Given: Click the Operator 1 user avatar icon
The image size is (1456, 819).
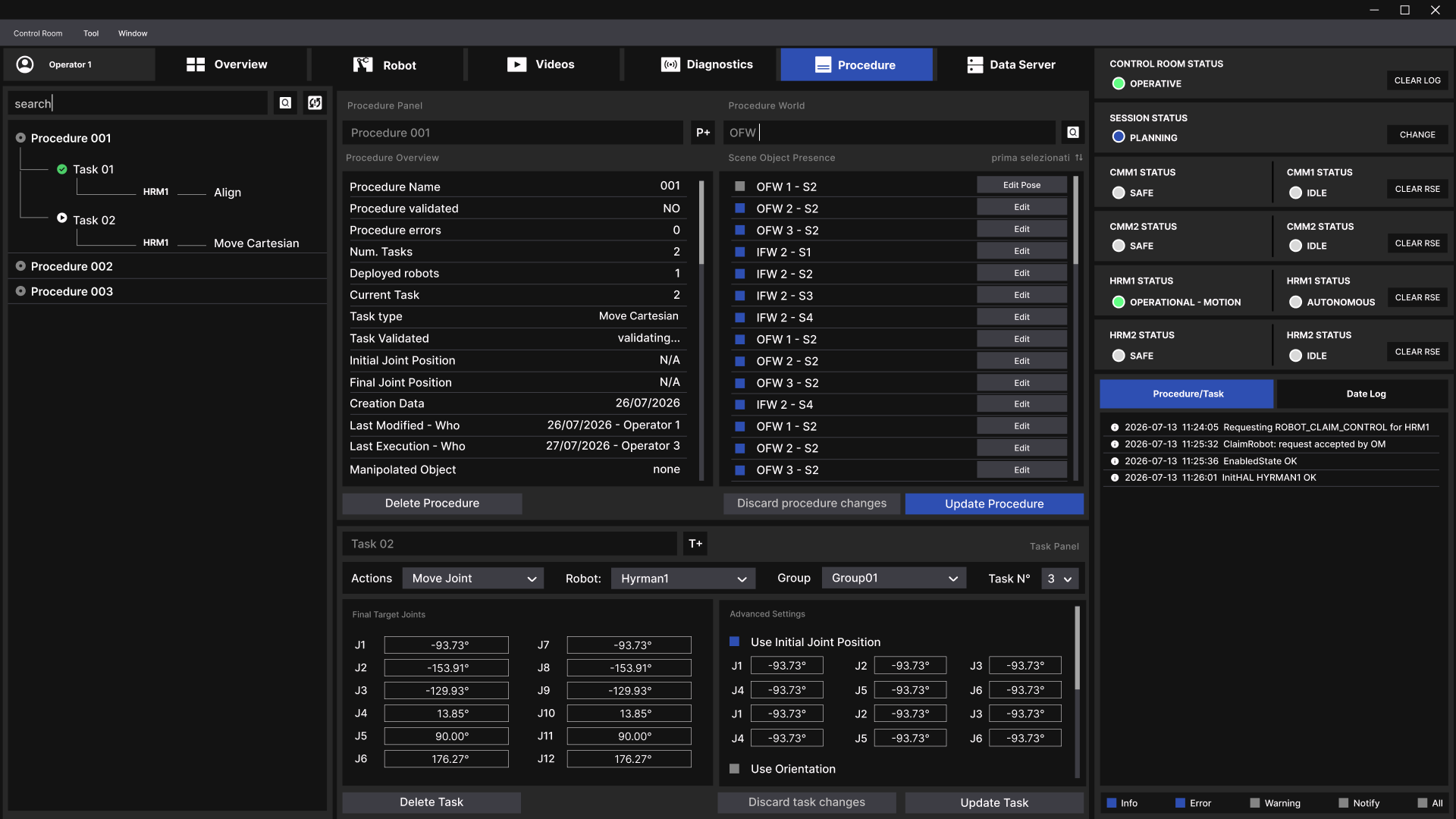Looking at the screenshot, I should tap(25, 64).
